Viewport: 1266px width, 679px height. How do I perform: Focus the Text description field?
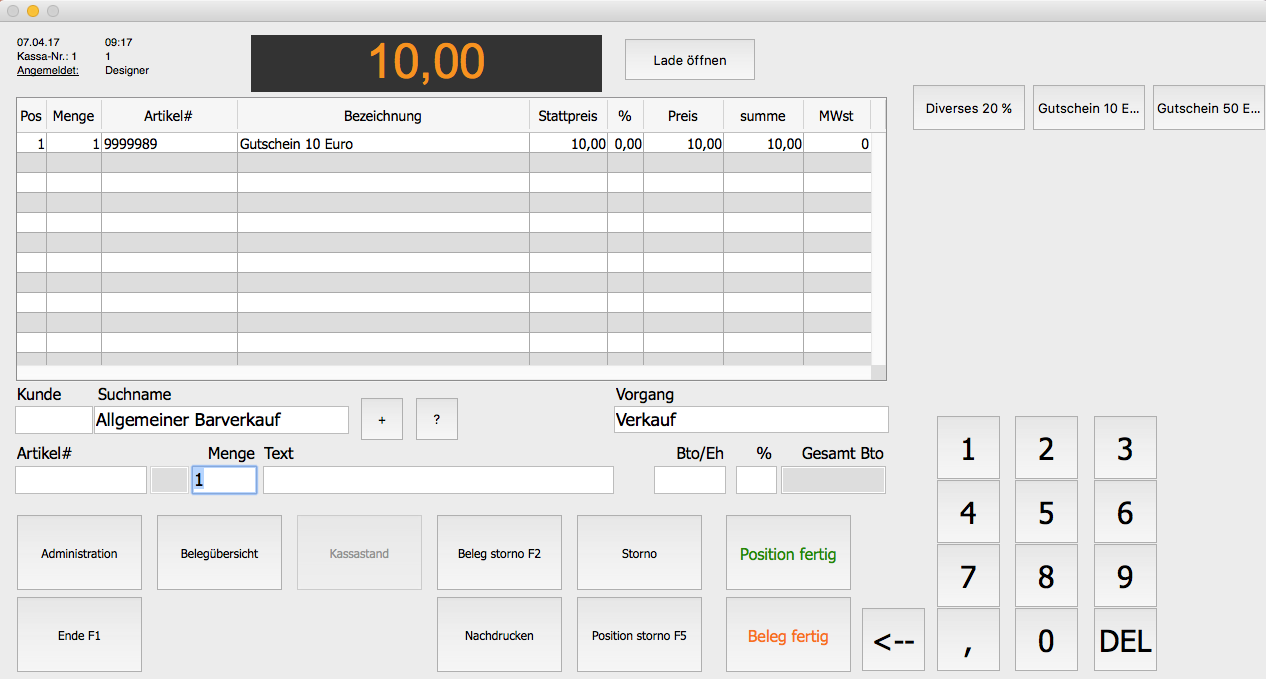coord(438,480)
